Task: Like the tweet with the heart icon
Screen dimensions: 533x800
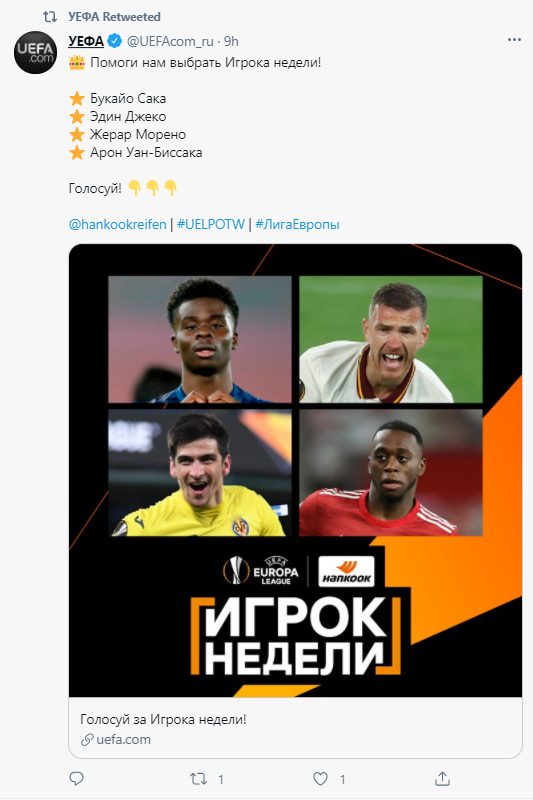Action: [320, 779]
